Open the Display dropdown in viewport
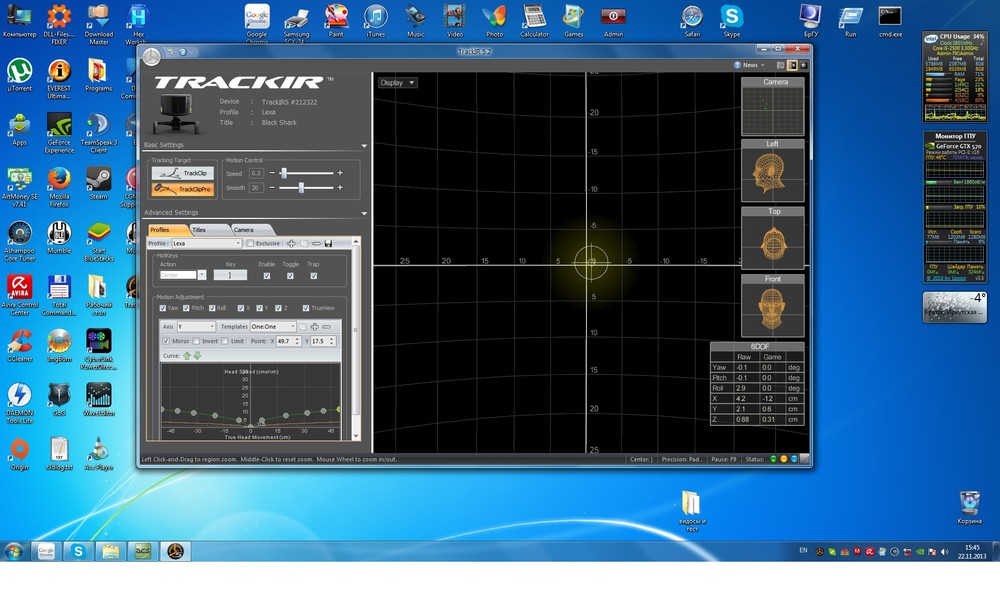This screenshot has width=1000, height=596. [x=397, y=82]
